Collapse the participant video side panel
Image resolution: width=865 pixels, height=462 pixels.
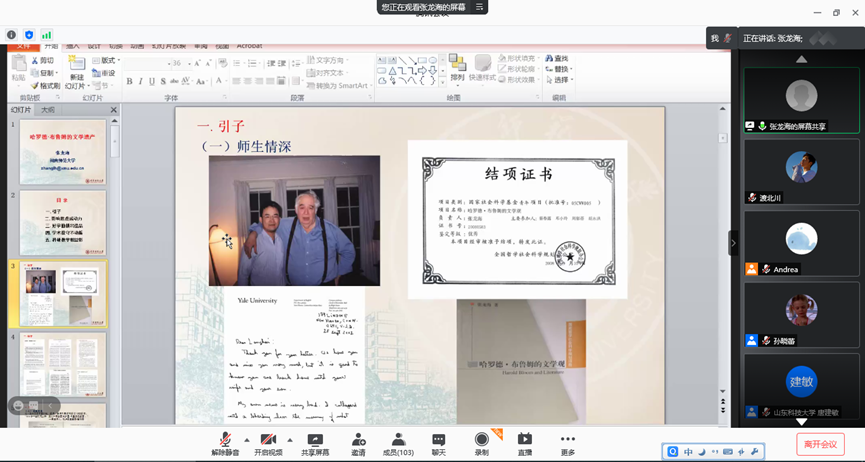pyautogui.click(x=733, y=243)
